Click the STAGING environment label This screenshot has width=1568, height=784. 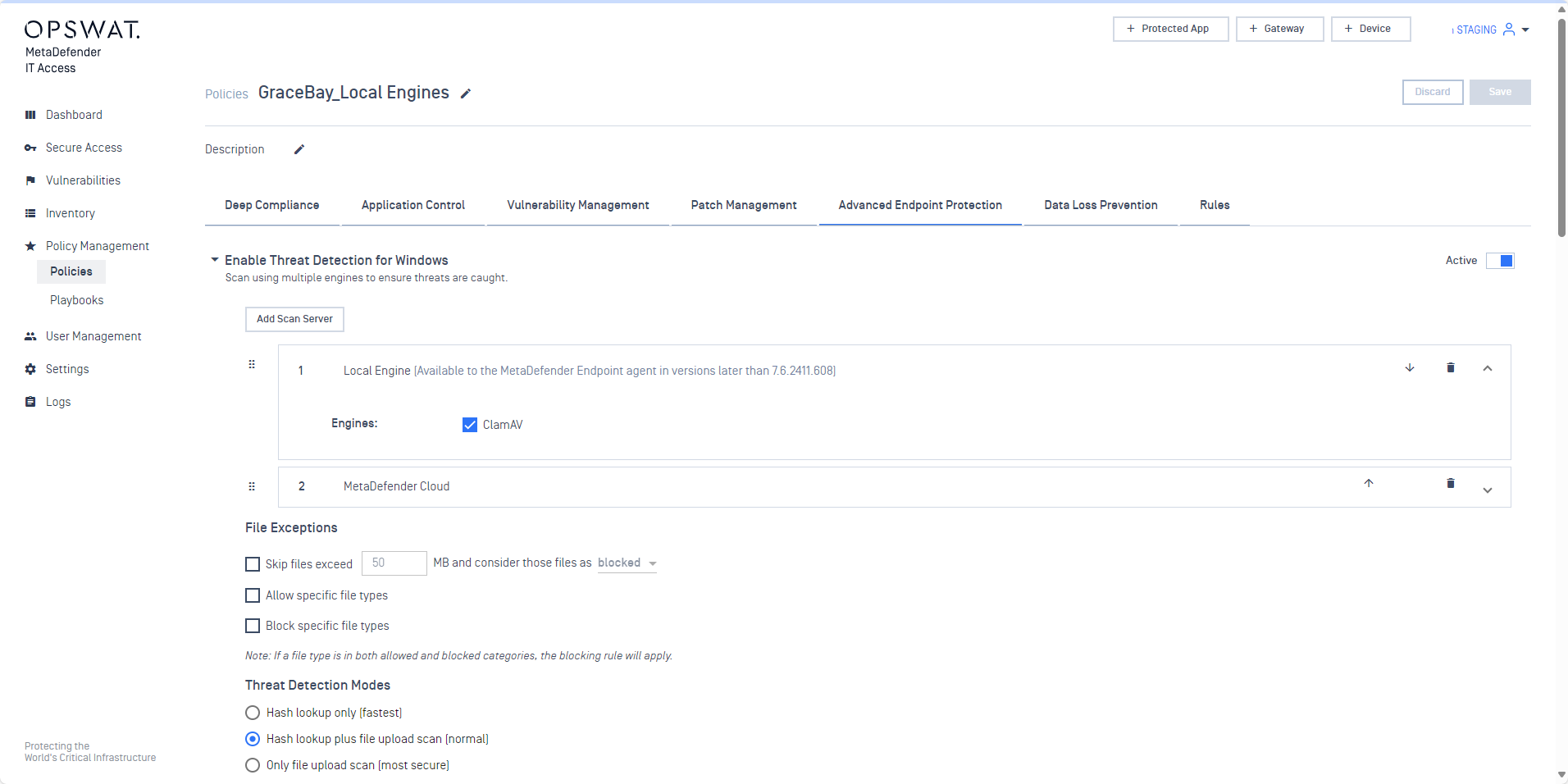(1476, 30)
